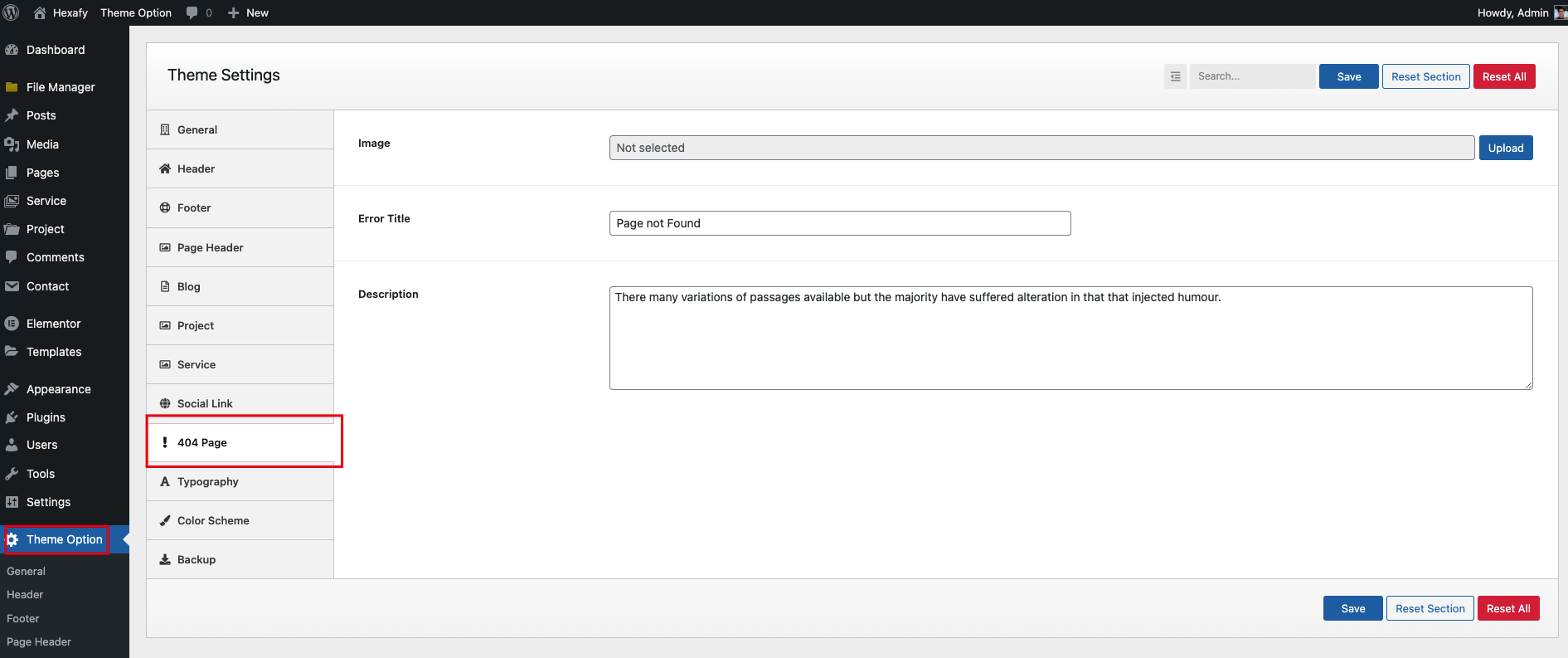
Task: Click the bottom Save button
Action: click(x=1353, y=608)
